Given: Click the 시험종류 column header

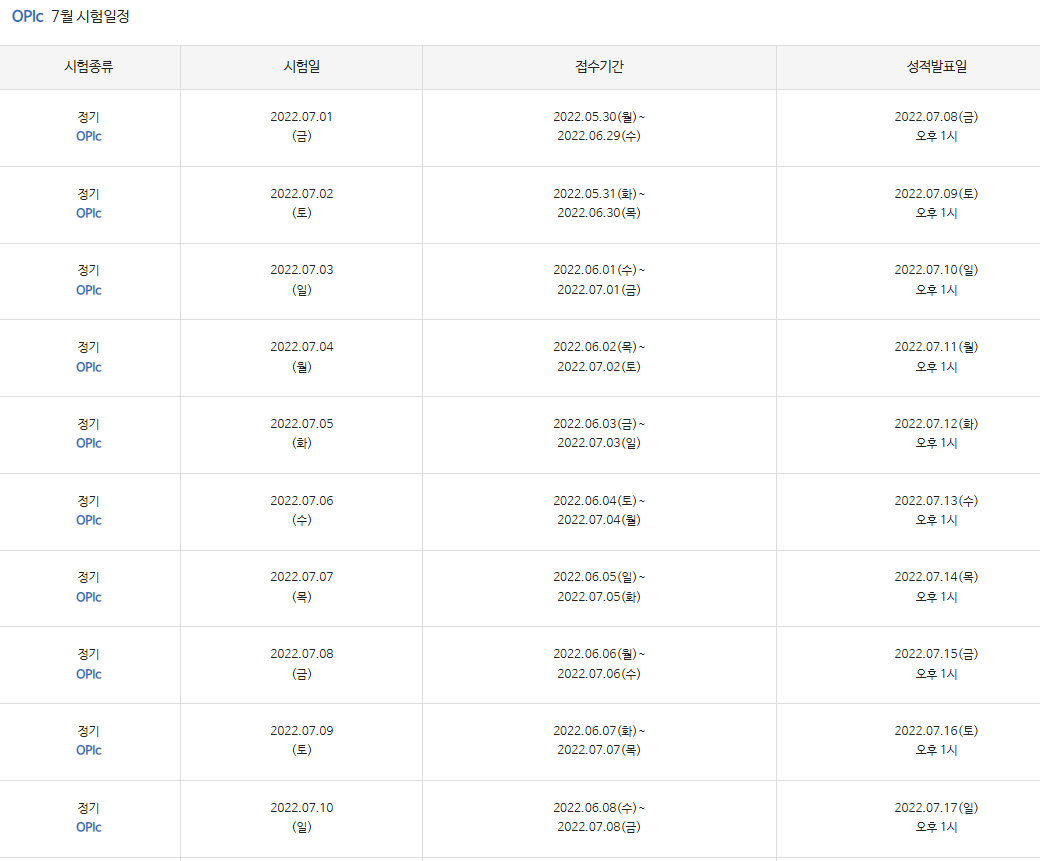Looking at the screenshot, I should click(89, 66).
